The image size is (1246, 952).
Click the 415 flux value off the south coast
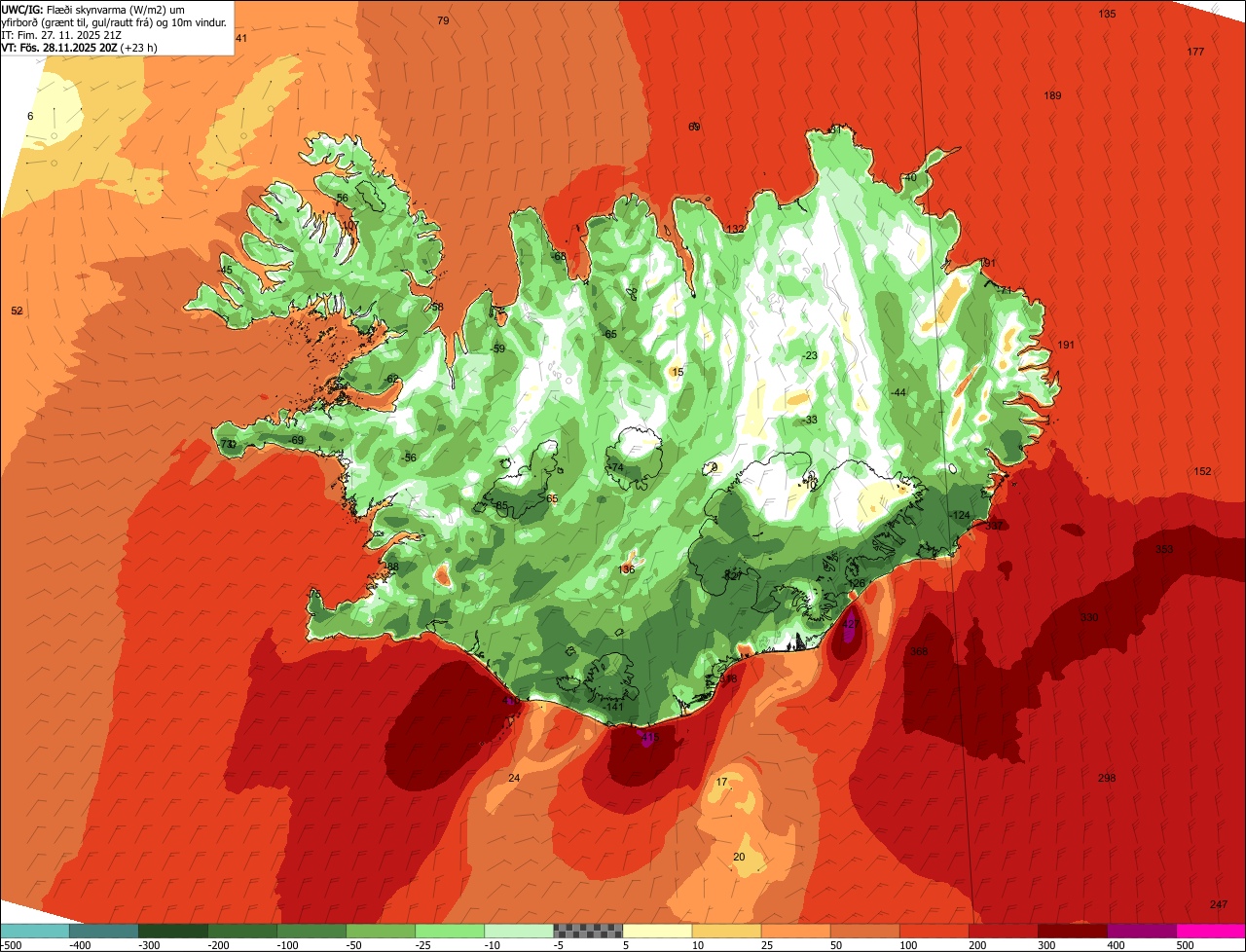[x=650, y=738]
